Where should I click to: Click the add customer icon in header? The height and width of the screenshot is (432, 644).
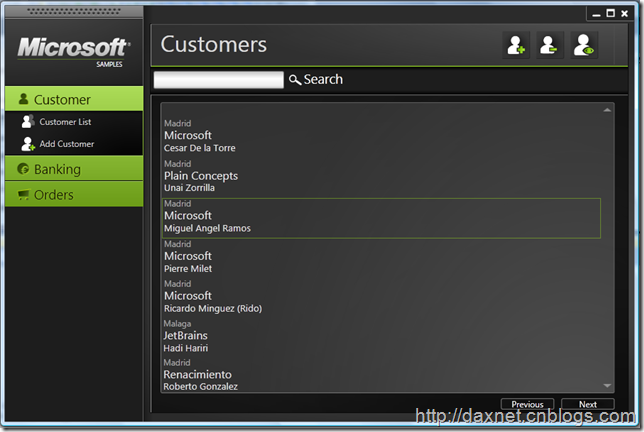pyautogui.click(x=517, y=46)
